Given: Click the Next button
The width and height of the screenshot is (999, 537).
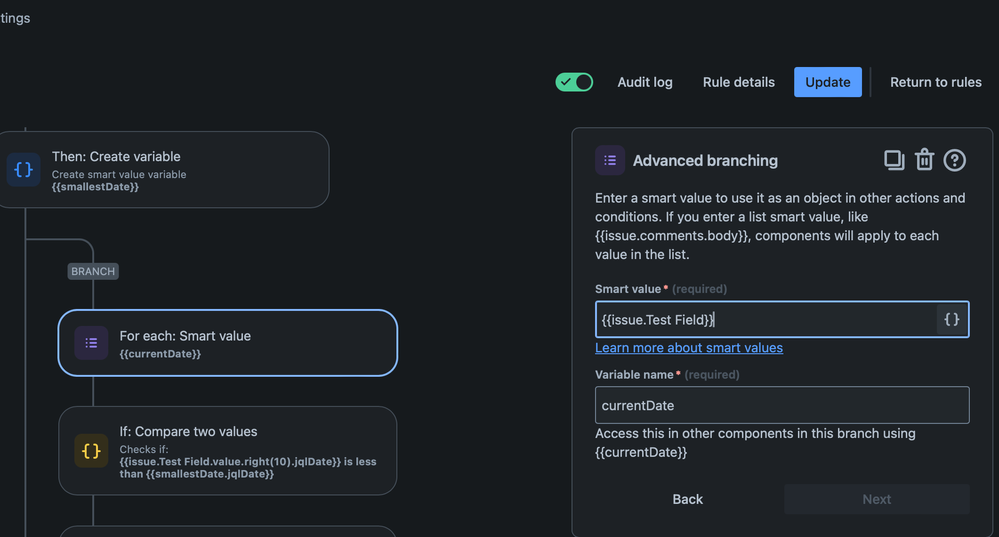Looking at the screenshot, I should point(877,499).
